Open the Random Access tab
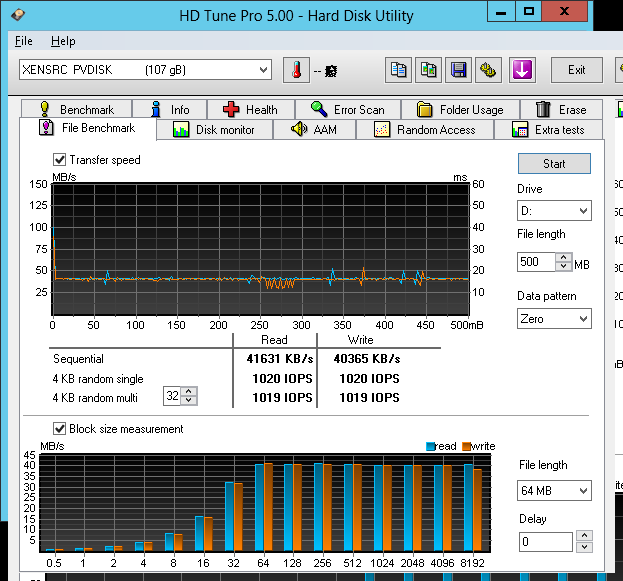 click(425, 130)
